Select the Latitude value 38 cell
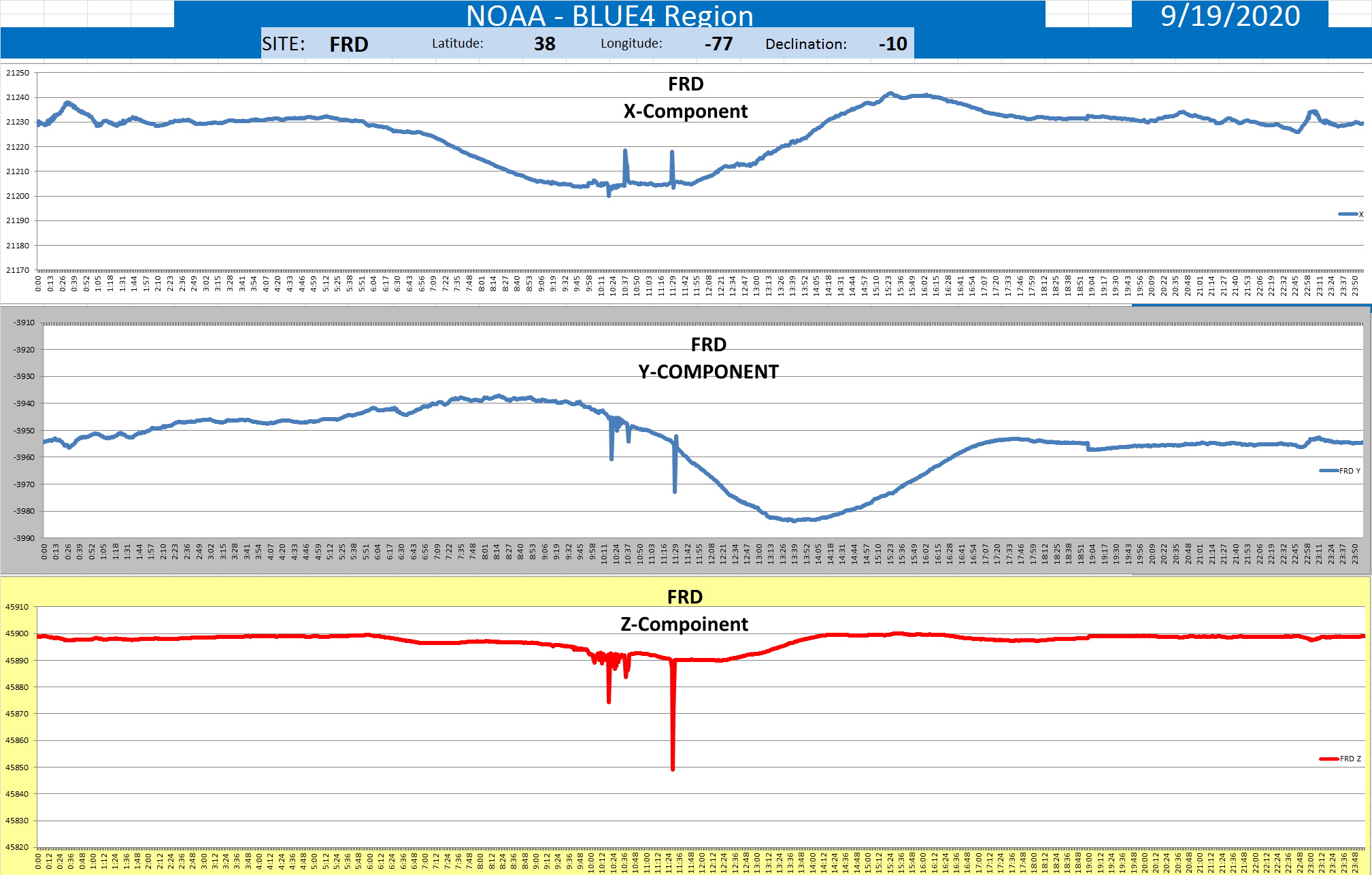 [x=544, y=44]
